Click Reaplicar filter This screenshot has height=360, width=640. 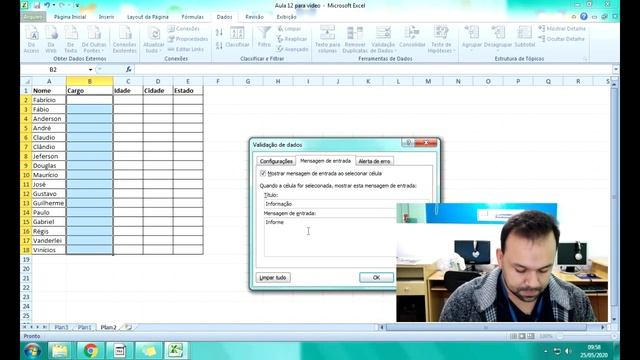tap(292, 39)
